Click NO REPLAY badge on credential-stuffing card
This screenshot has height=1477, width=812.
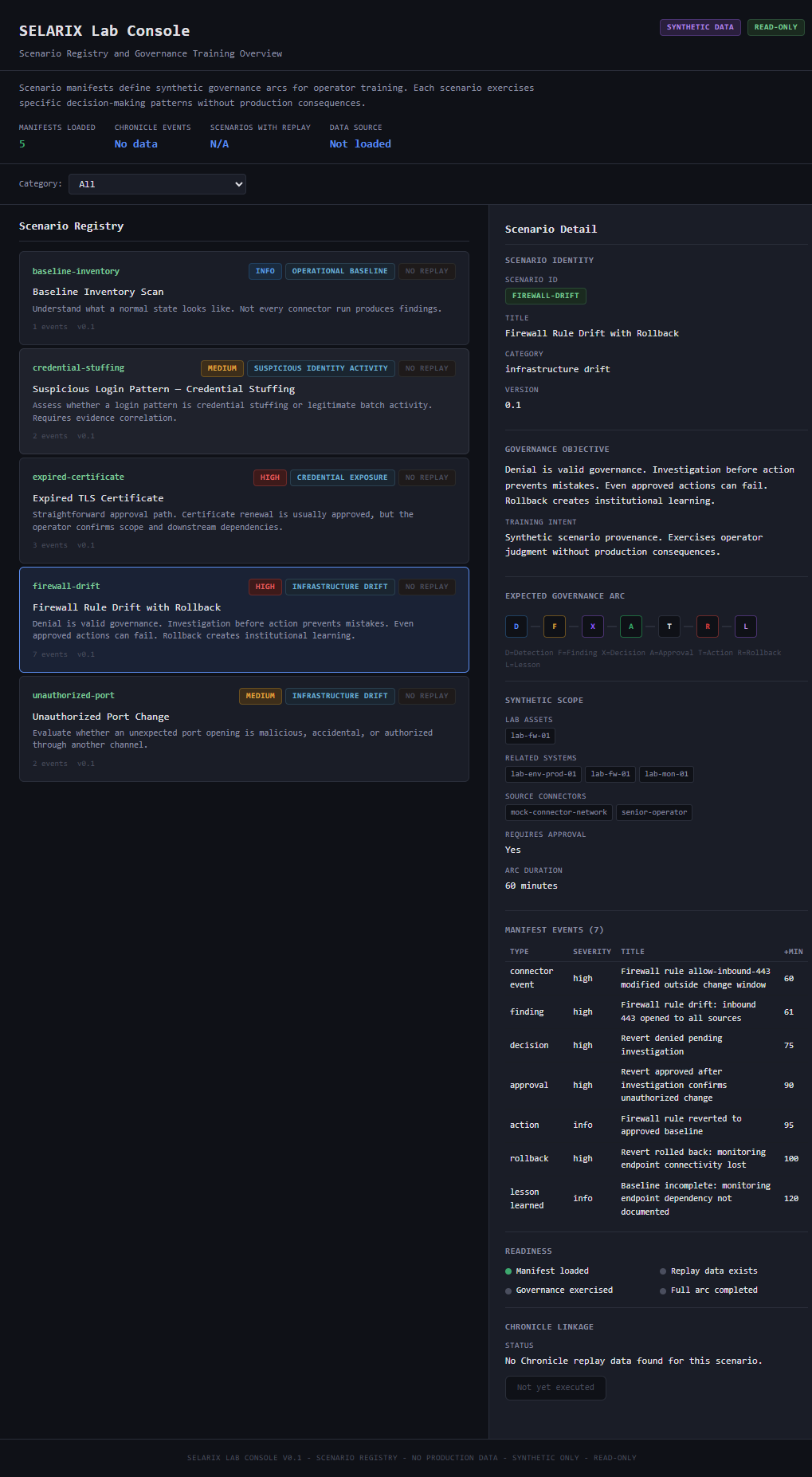[427, 368]
